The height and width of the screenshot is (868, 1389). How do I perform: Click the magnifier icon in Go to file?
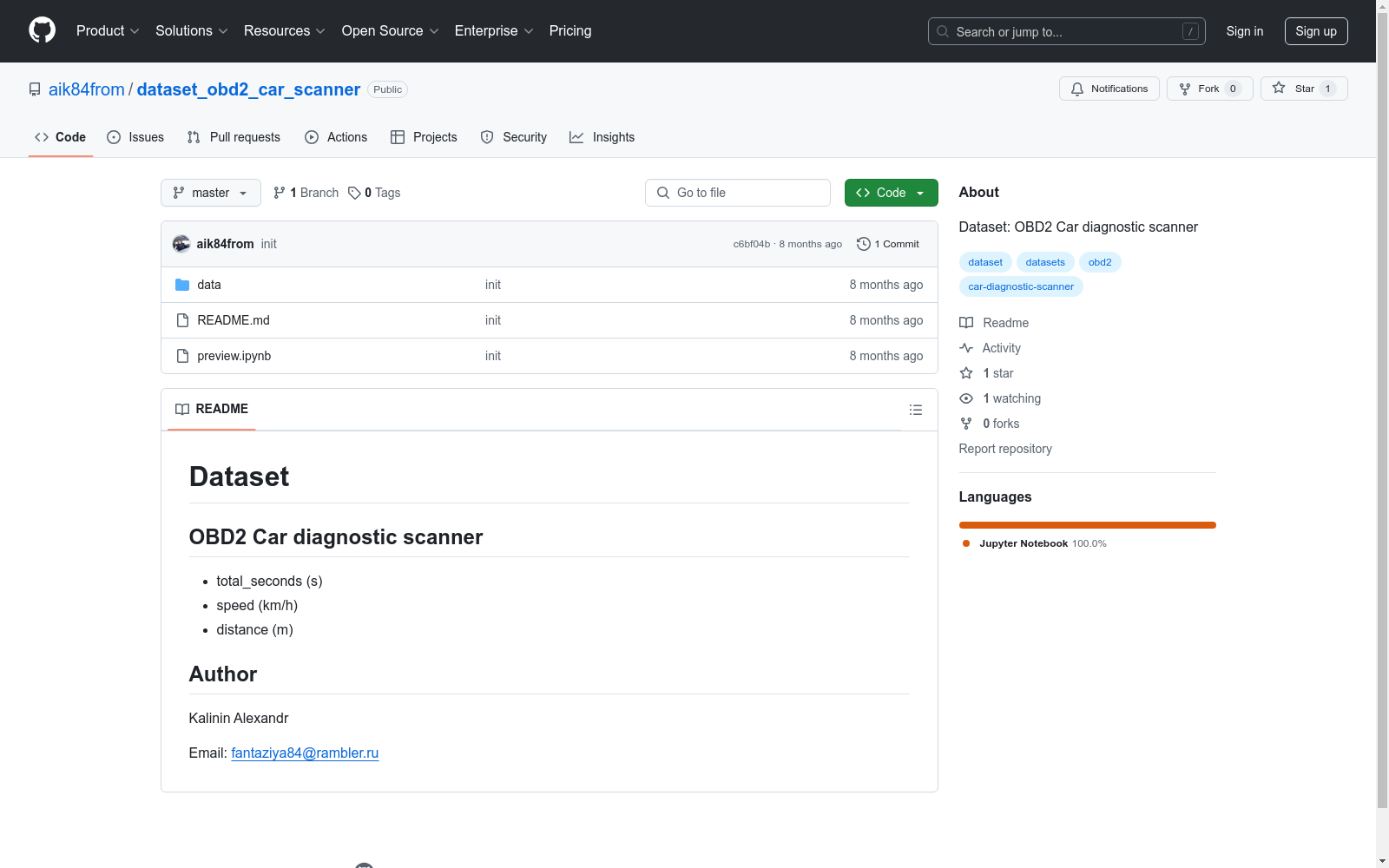663,193
